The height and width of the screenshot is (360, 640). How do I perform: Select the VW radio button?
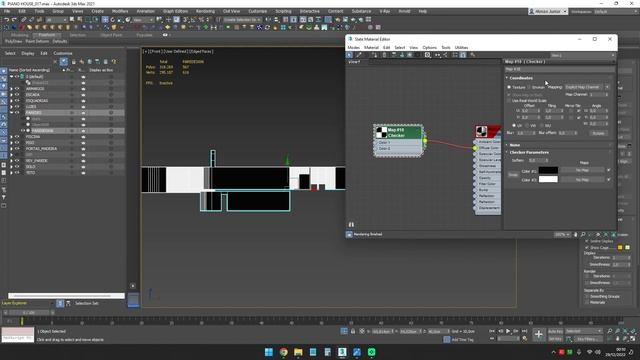tap(527, 126)
